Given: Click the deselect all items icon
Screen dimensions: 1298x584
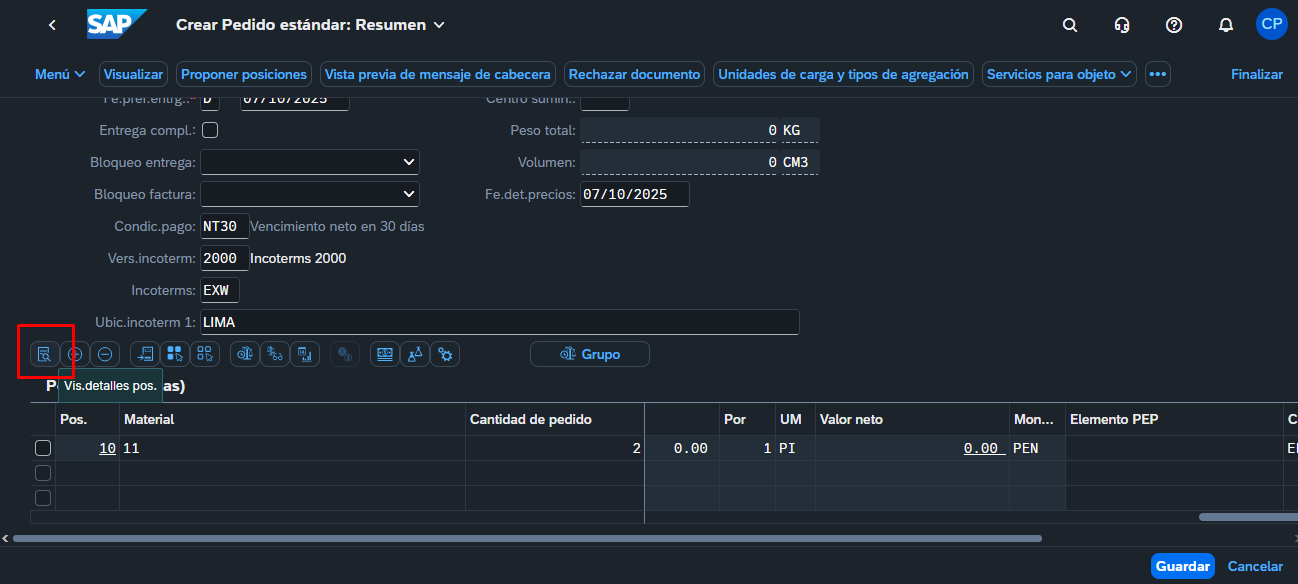Looking at the screenshot, I should pos(205,354).
